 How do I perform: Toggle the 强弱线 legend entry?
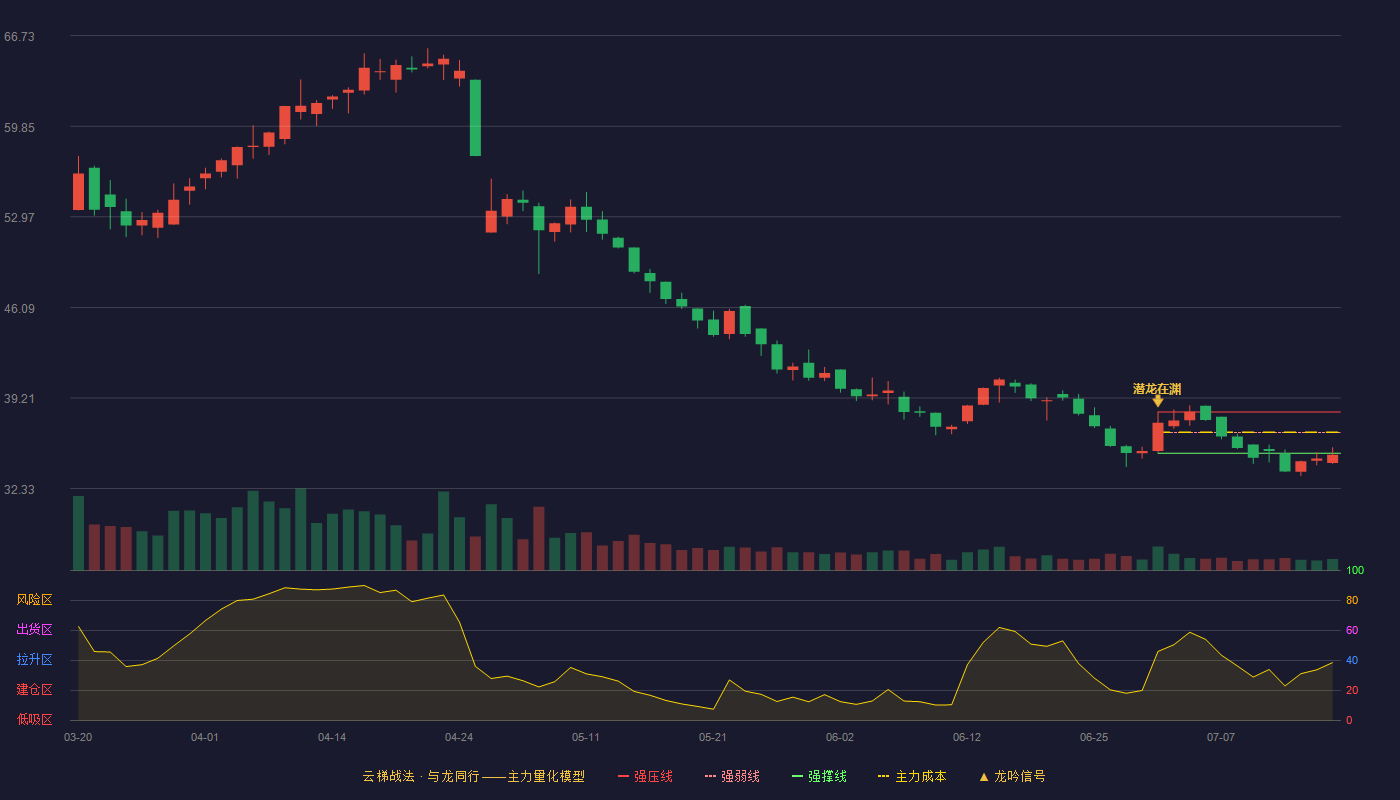732,776
